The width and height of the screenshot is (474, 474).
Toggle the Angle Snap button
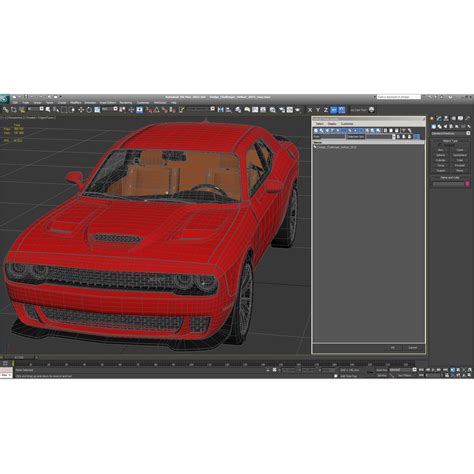click(156, 110)
